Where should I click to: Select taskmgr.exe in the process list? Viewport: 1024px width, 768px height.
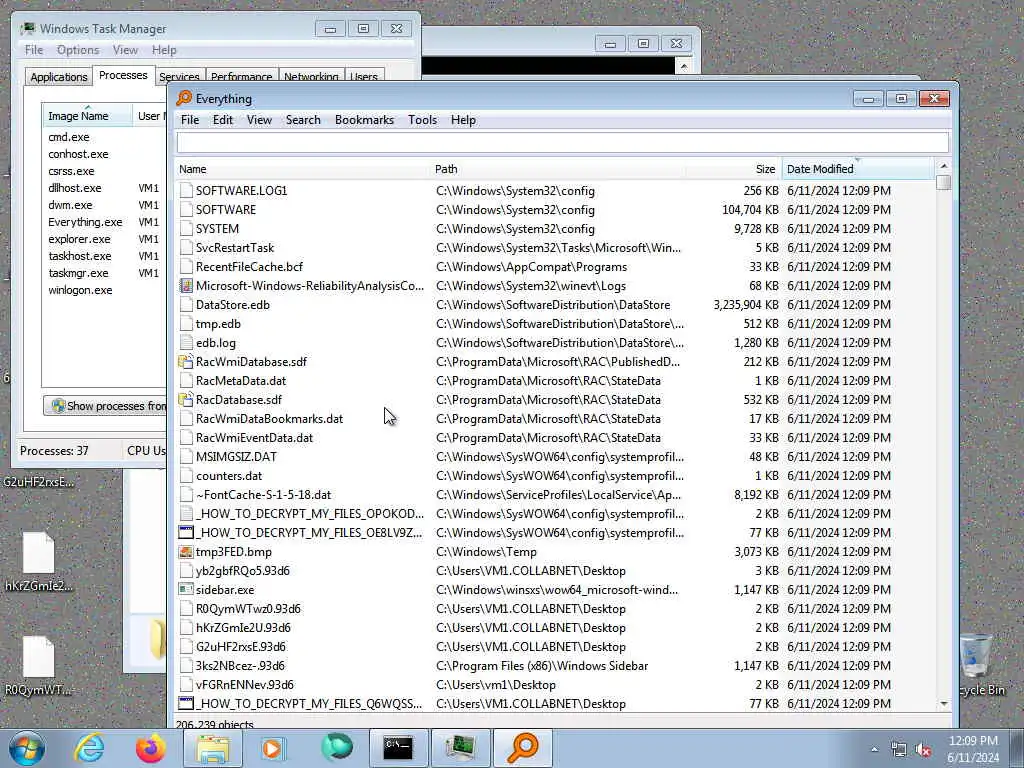point(78,273)
